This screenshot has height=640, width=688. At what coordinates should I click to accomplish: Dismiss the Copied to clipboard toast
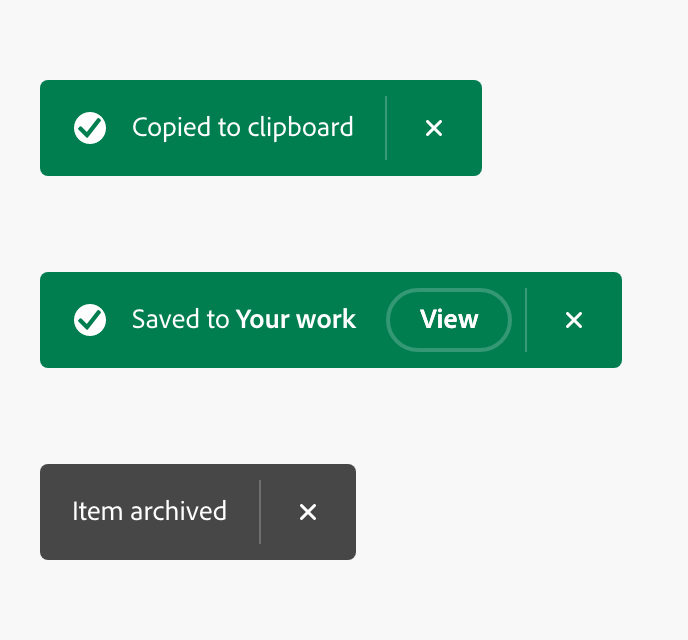[x=434, y=128]
